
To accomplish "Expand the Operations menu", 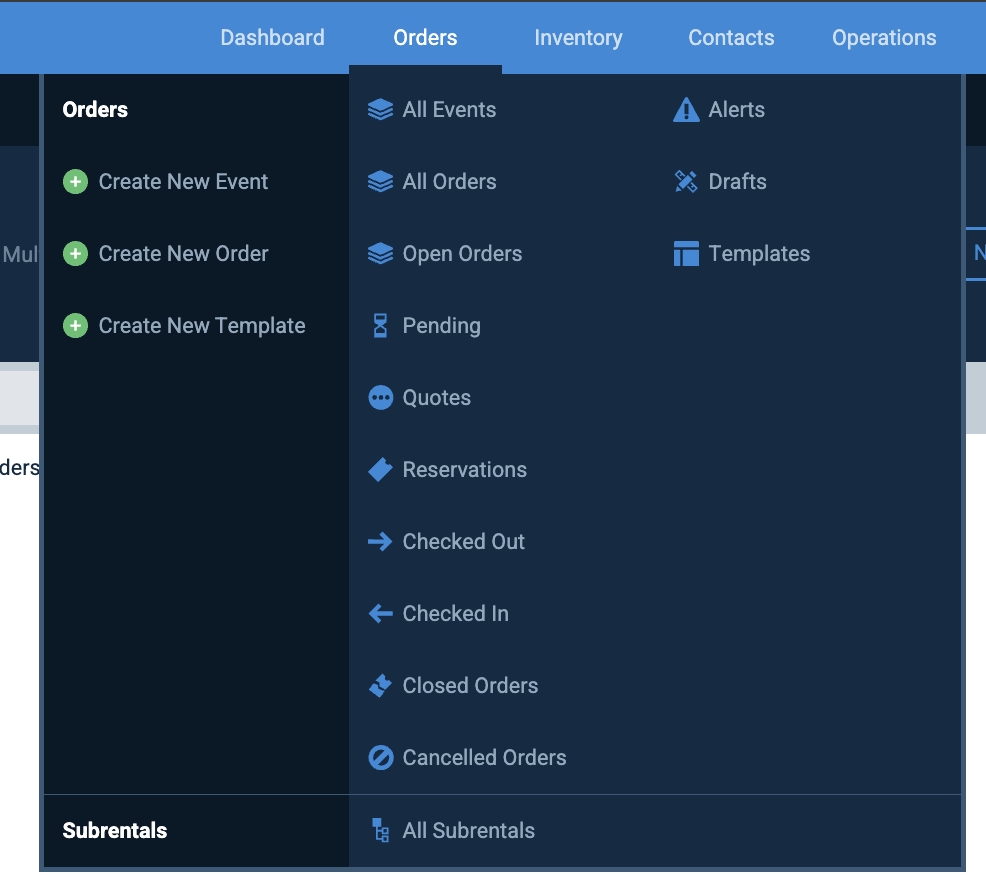I will tap(884, 38).
